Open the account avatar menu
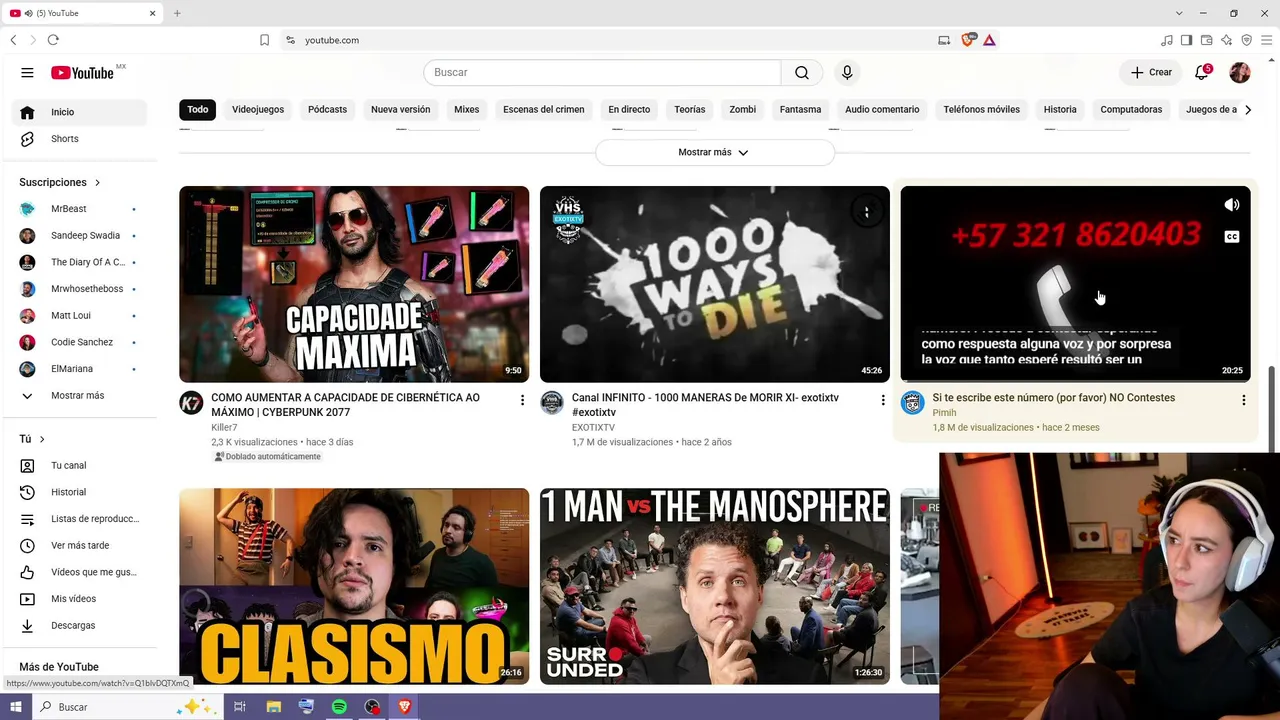 pyautogui.click(x=1240, y=73)
